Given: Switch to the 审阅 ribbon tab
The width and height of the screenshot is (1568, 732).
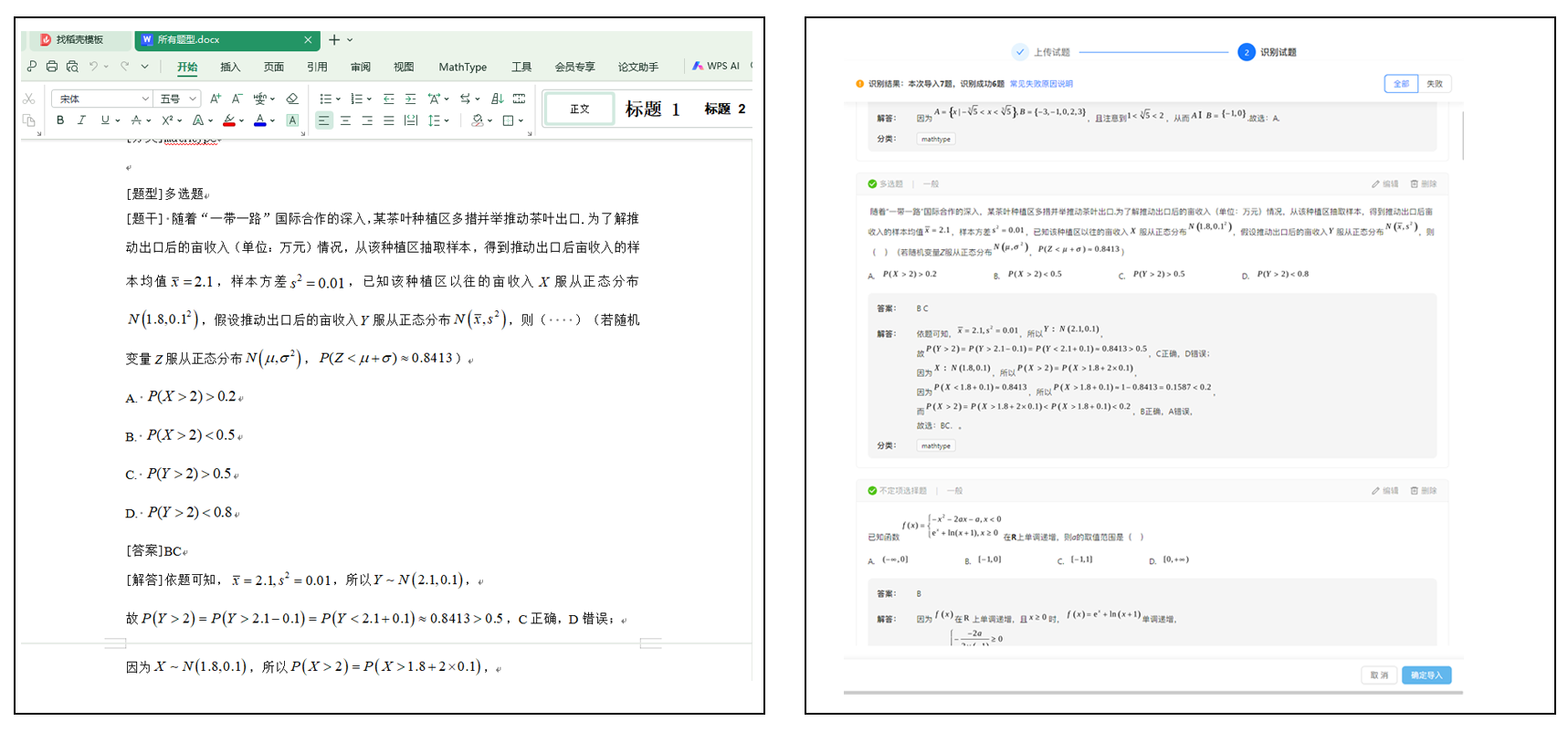Looking at the screenshot, I should coord(361,67).
